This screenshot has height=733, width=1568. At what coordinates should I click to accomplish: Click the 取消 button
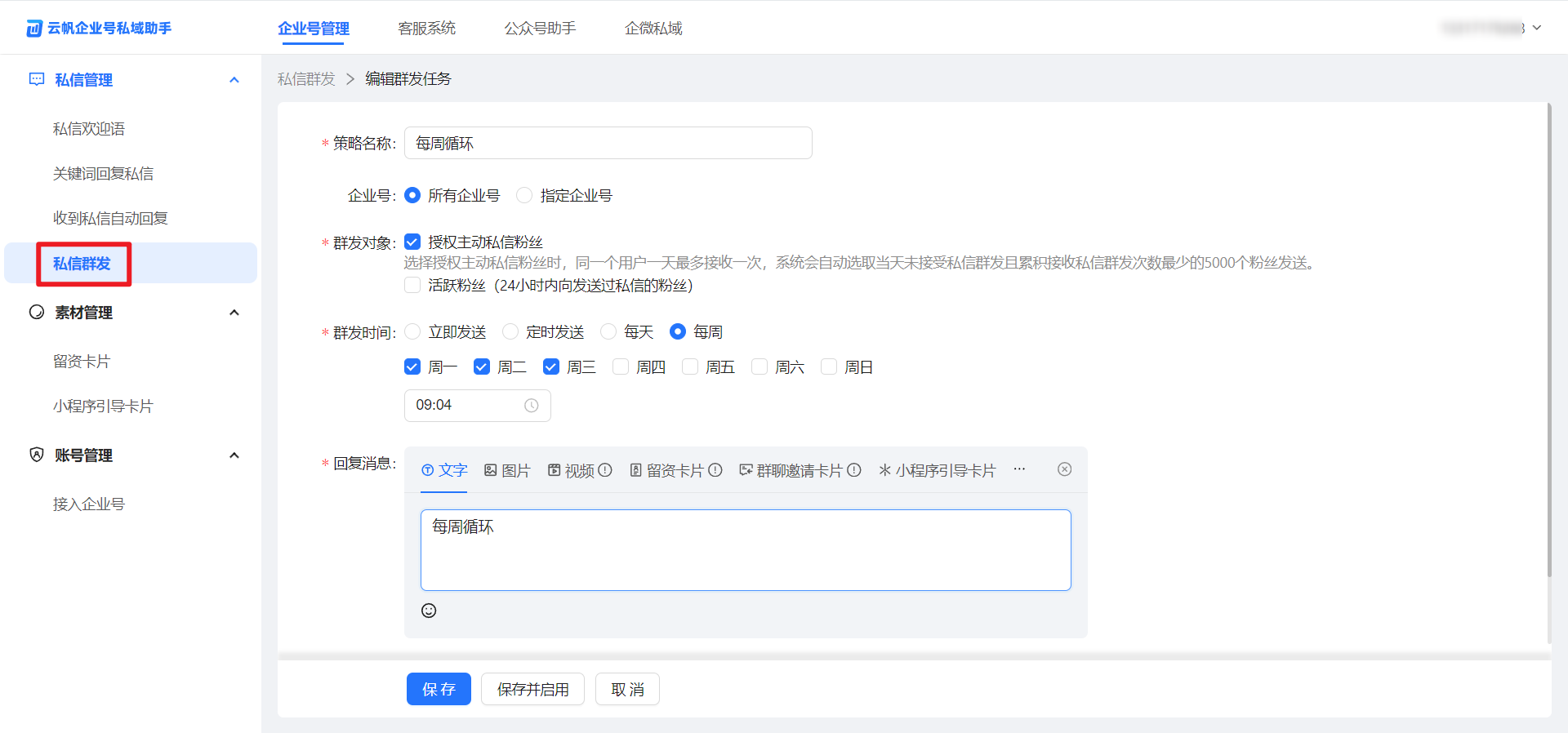coord(627,689)
